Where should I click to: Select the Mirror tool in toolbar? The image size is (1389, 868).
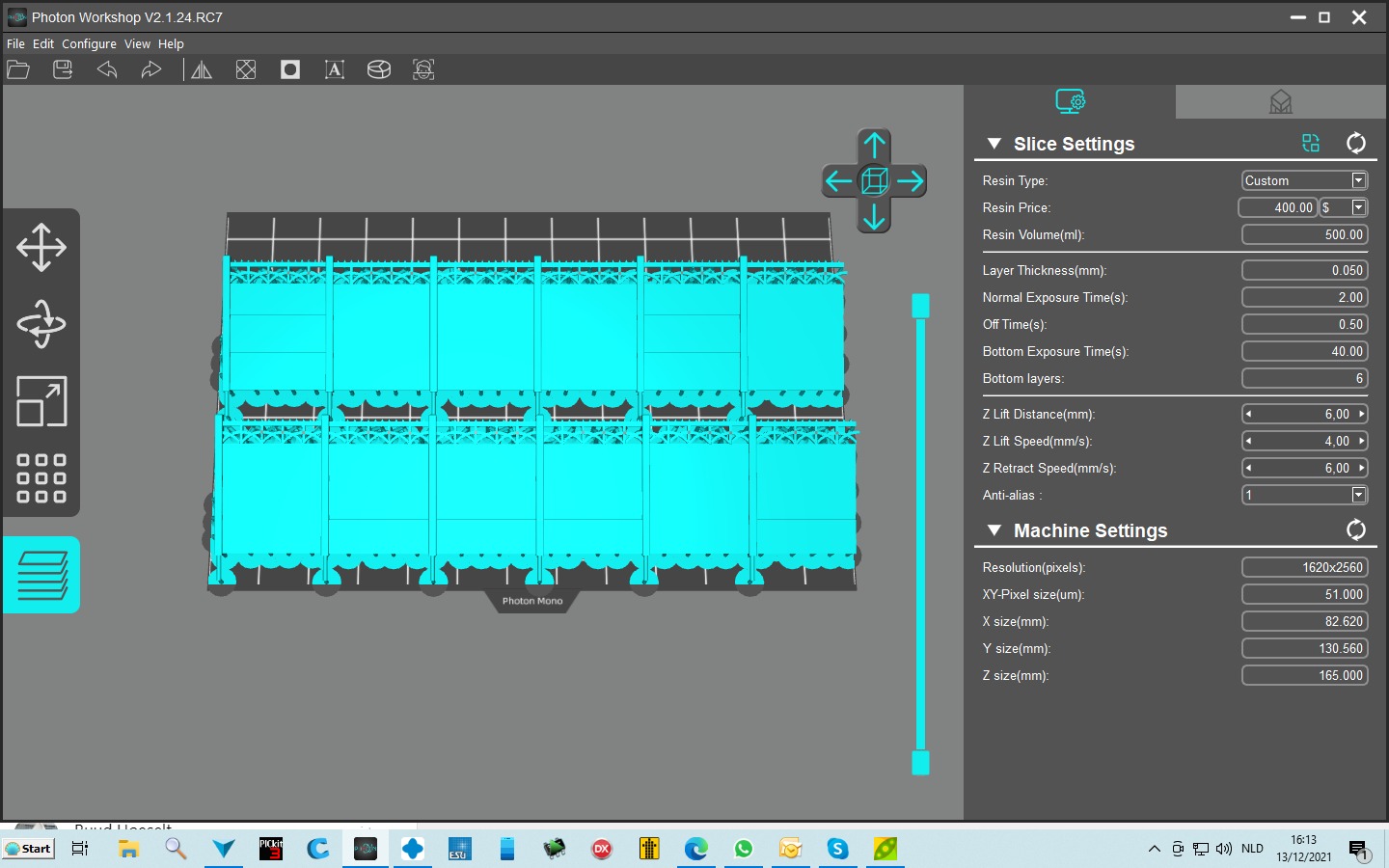(202, 69)
